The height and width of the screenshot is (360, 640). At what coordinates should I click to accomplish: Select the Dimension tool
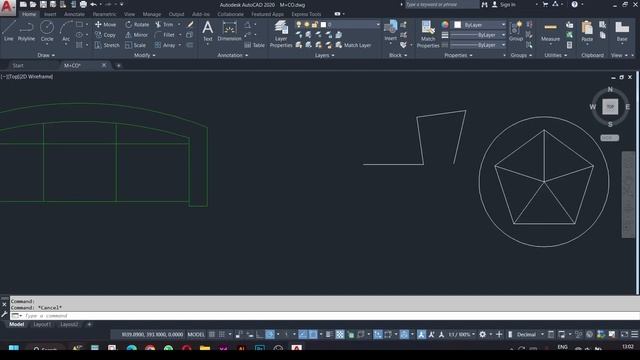tap(229, 31)
